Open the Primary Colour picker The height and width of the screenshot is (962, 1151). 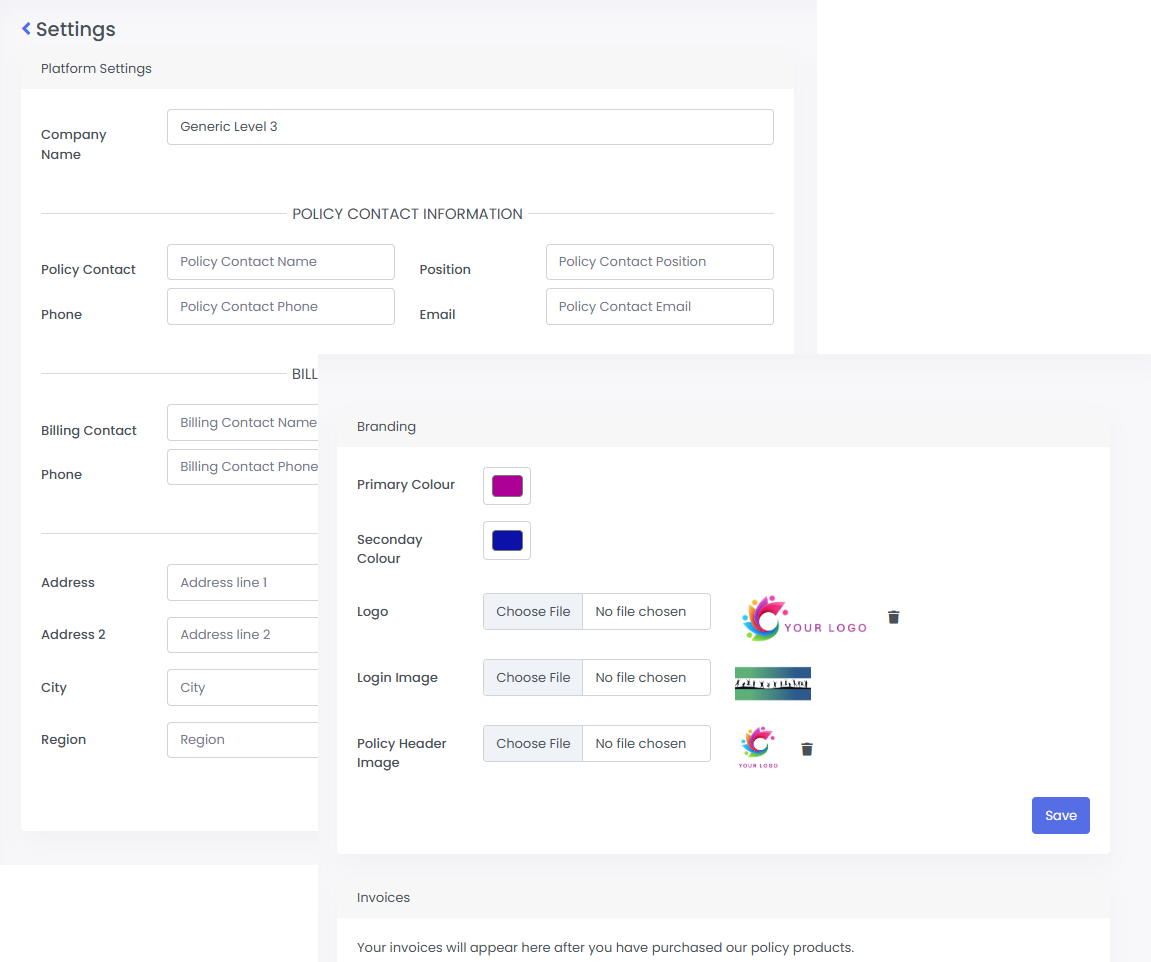pos(506,486)
